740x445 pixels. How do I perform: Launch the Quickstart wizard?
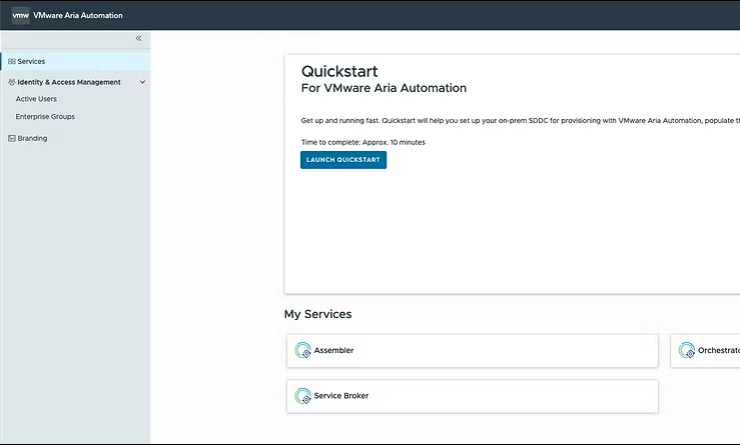(x=344, y=160)
